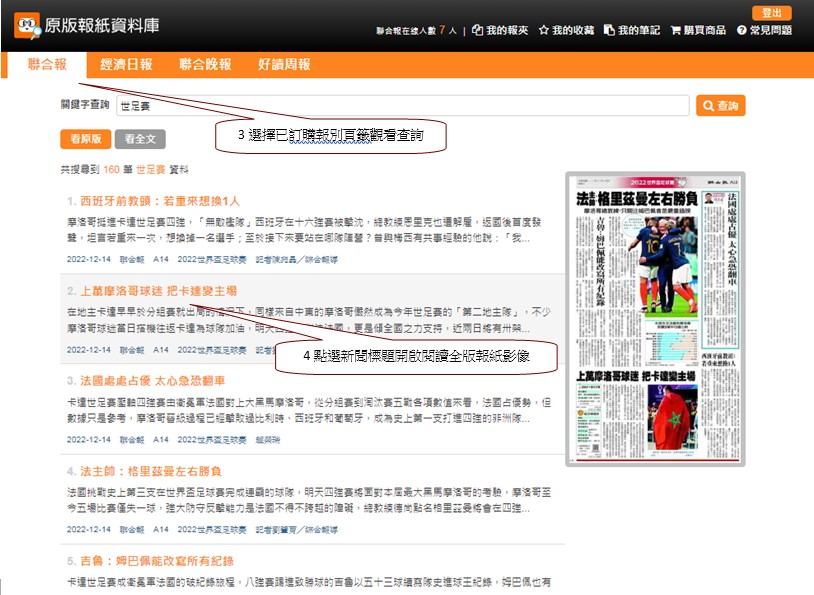Click the 常見問題 question mark icon
The image size is (814, 595).
coord(741,30)
